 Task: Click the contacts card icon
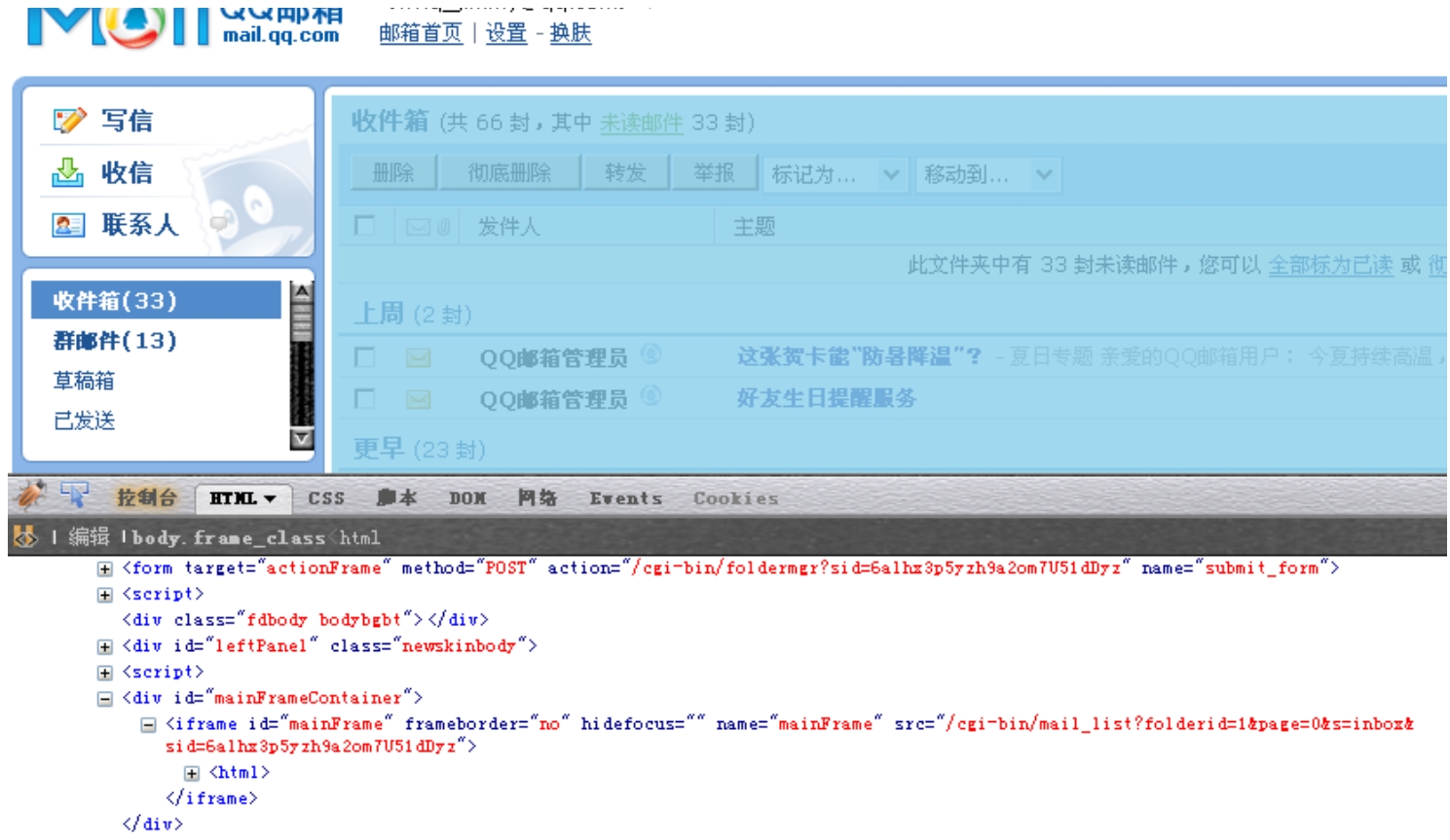click(68, 225)
